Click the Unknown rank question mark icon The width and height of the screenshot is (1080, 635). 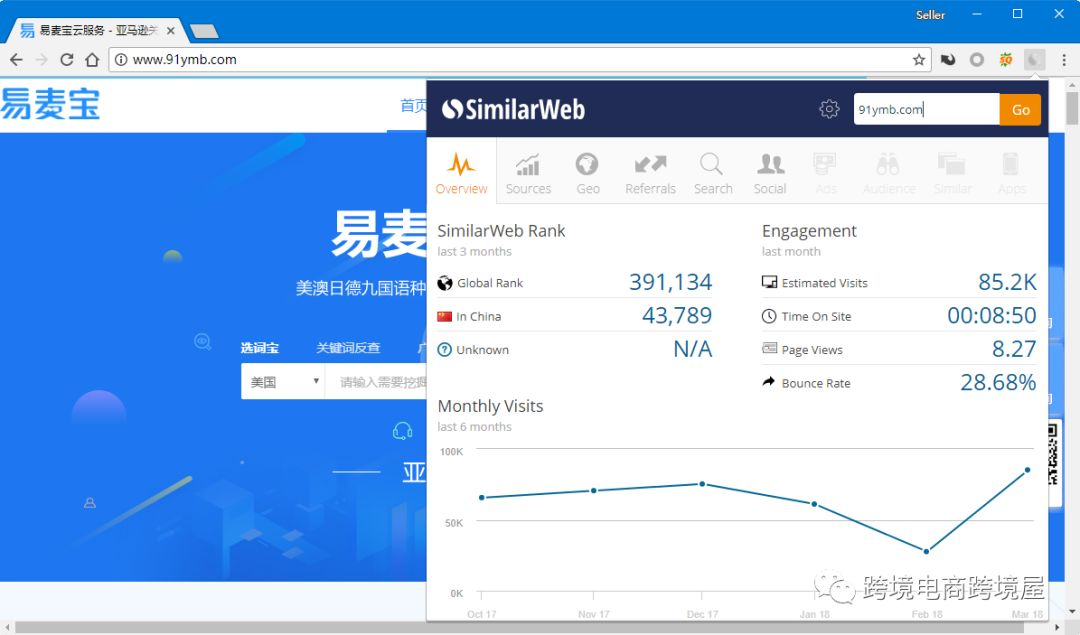click(445, 350)
